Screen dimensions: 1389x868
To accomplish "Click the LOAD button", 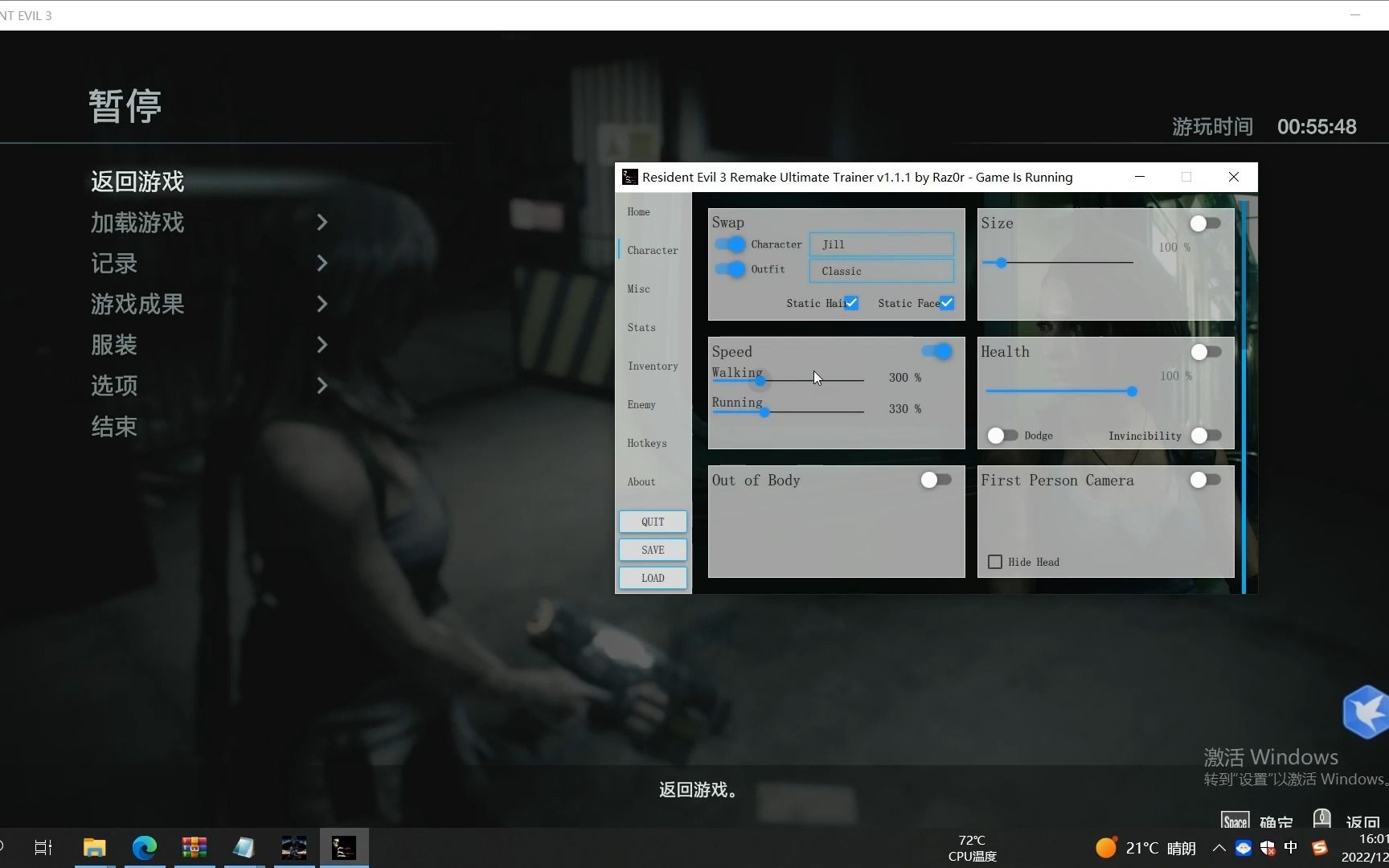I will [x=653, y=578].
